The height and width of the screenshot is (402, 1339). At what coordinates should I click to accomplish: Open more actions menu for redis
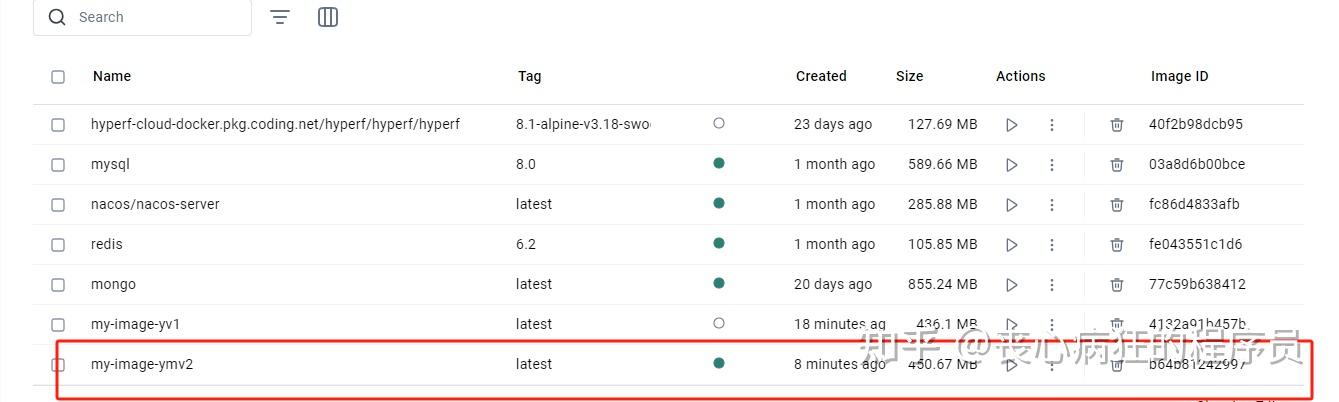[1051, 245]
